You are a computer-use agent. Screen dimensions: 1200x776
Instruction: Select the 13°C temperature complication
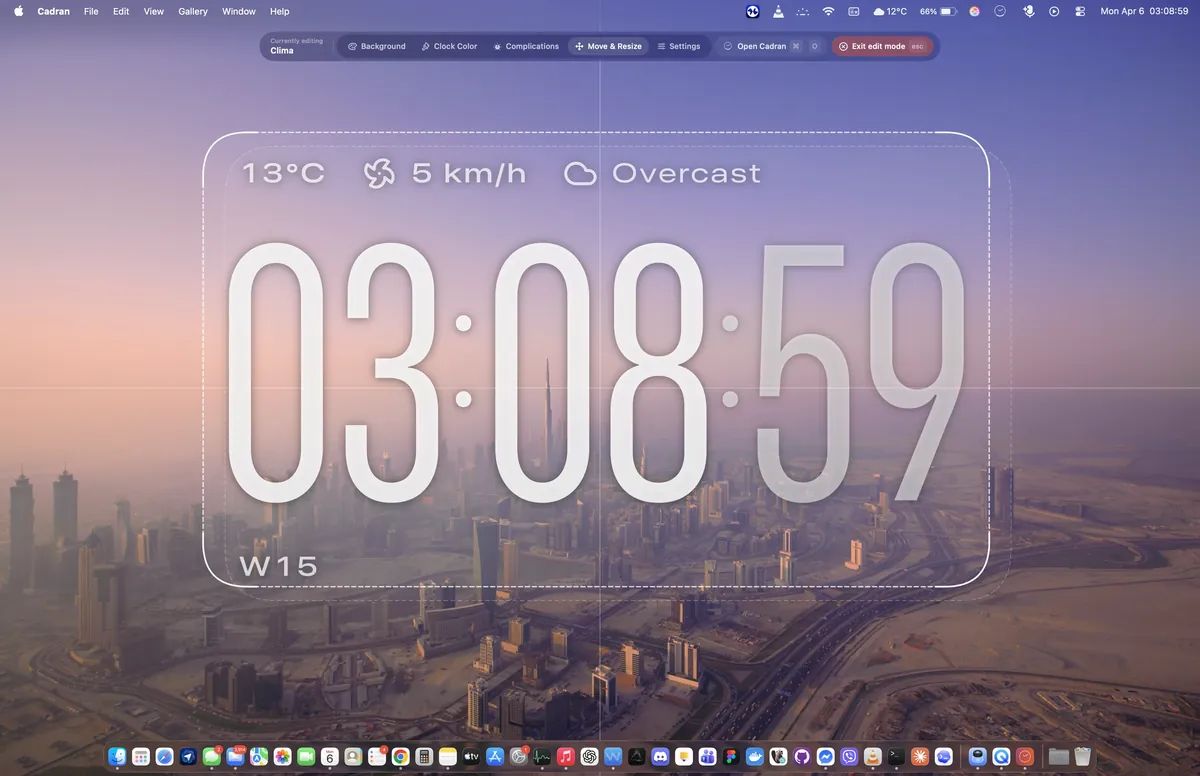284,173
